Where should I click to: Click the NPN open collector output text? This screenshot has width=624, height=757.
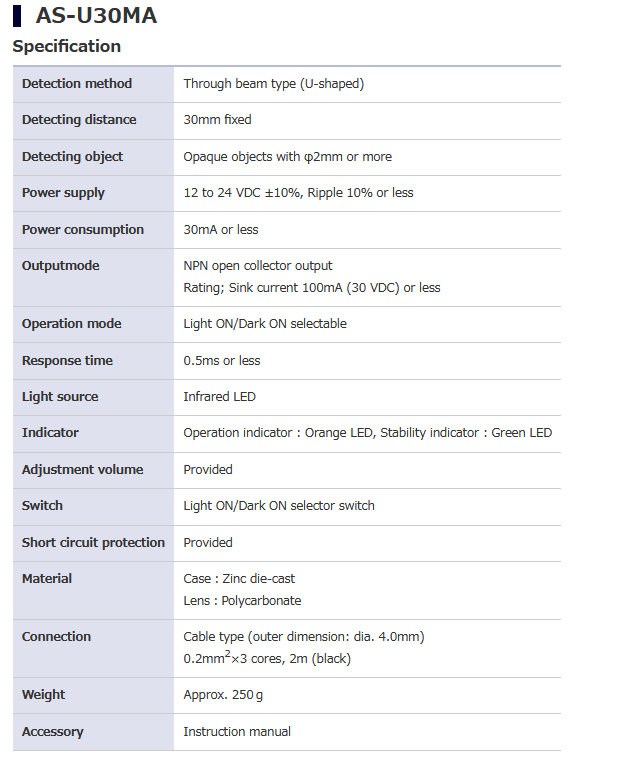coord(257,266)
